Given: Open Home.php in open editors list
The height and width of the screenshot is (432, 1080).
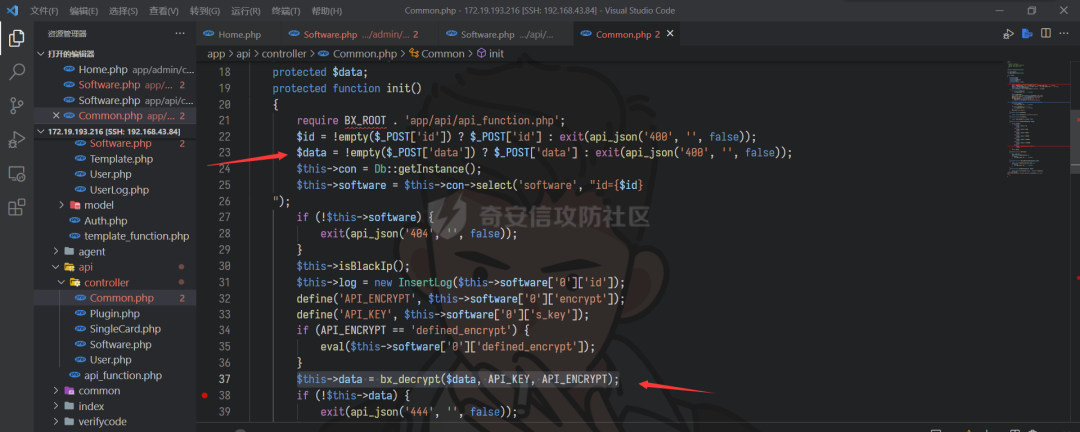Looking at the screenshot, I should pyautogui.click(x=116, y=70).
